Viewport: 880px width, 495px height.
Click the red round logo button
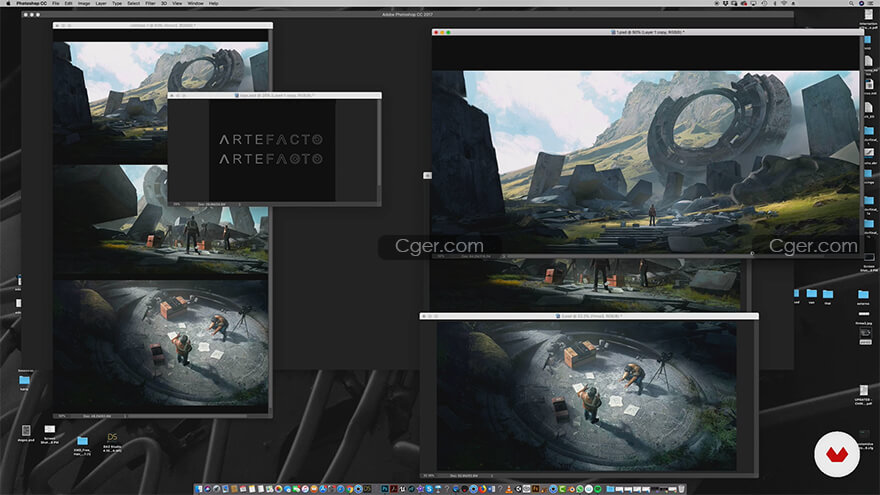[837, 454]
